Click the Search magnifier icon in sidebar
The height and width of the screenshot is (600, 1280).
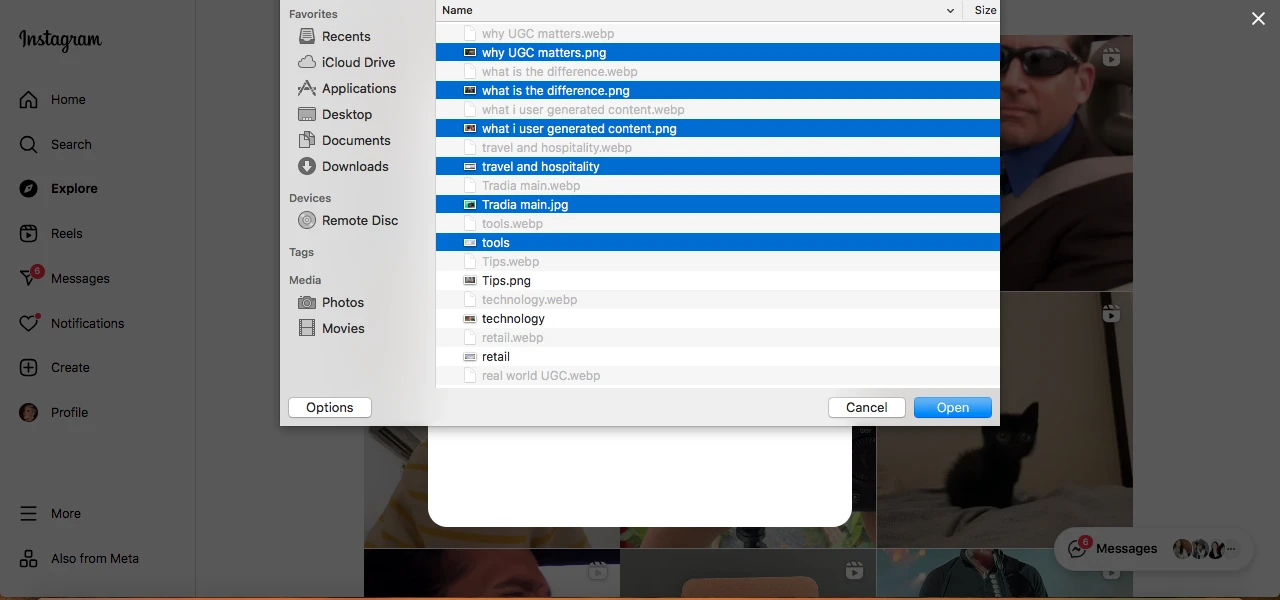[29, 145]
